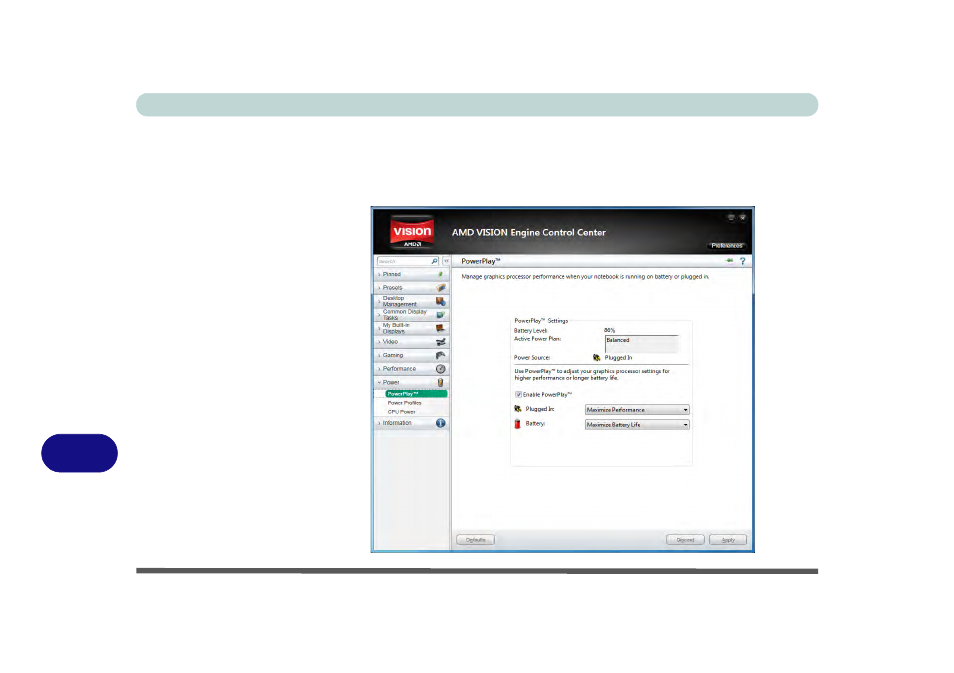The width and height of the screenshot is (954, 673).
Task: Click the blue Information icon
Action: 440,423
